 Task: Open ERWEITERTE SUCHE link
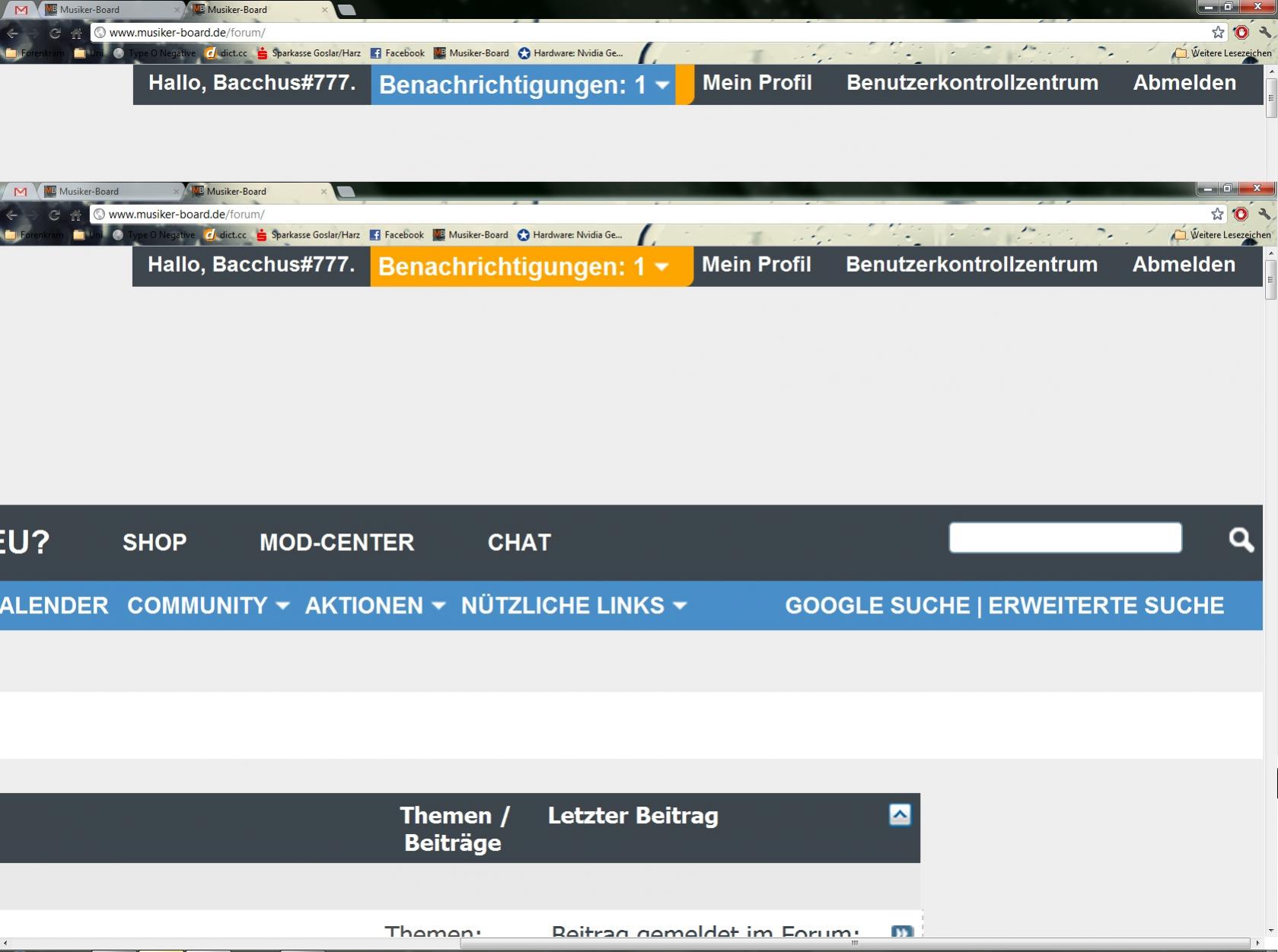pyautogui.click(x=1107, y=606)
